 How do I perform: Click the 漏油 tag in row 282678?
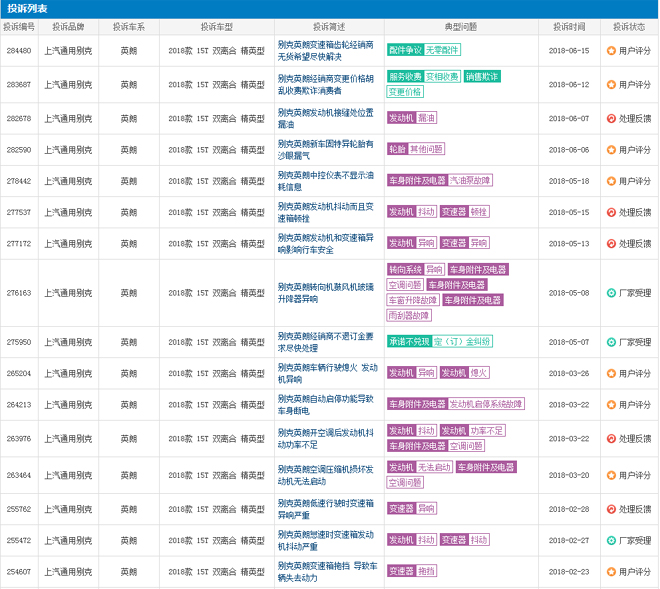pyautogui.click(x=426, y=118)
